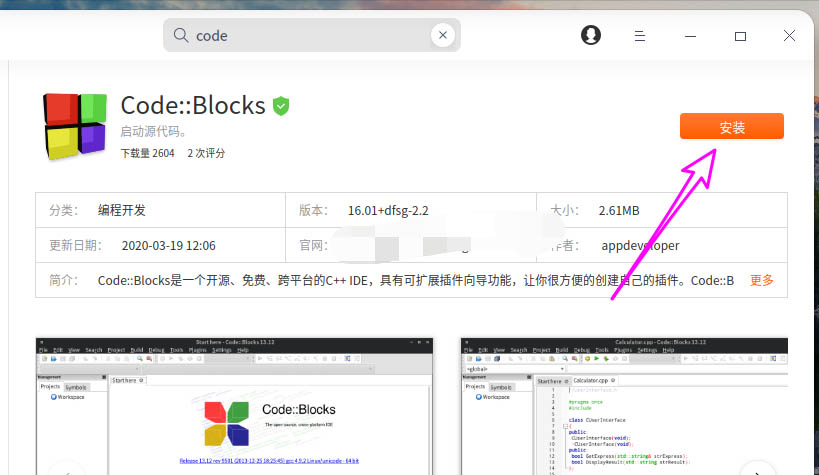
Task: Click the 编程开发 category value
Action: tap(122, 210)
